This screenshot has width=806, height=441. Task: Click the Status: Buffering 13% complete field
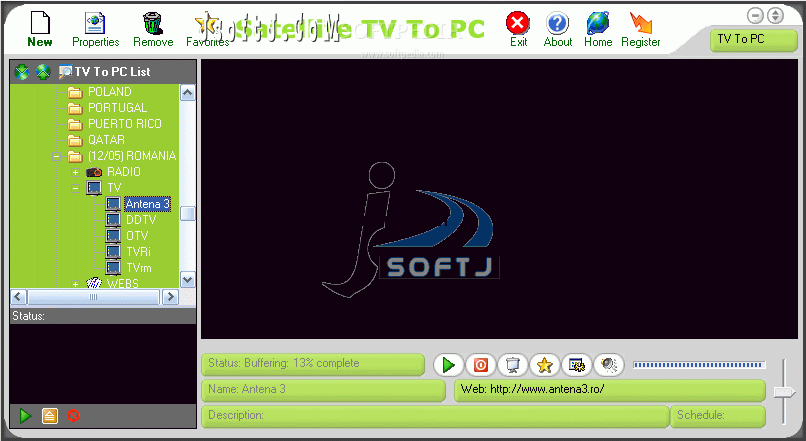[313, 363]
